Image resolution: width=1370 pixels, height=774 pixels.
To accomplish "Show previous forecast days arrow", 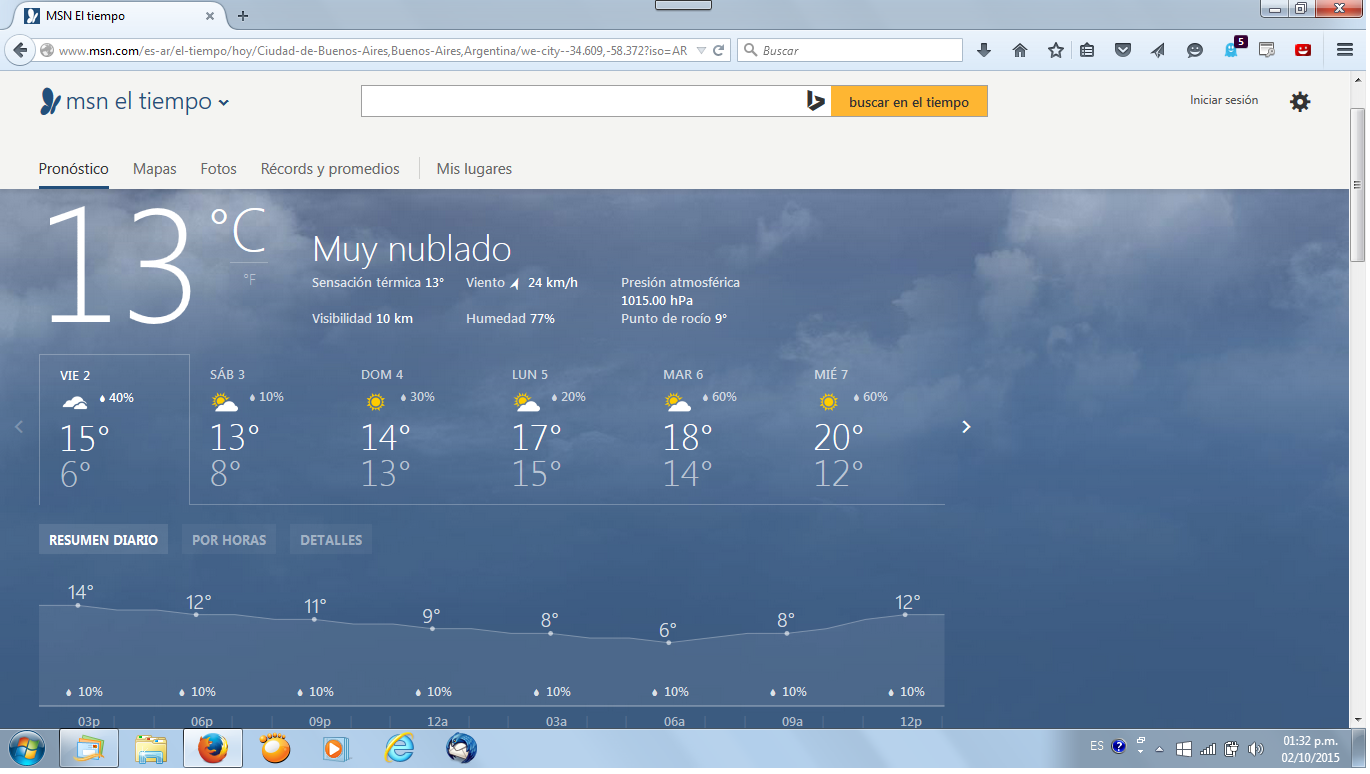I will 18,427.
